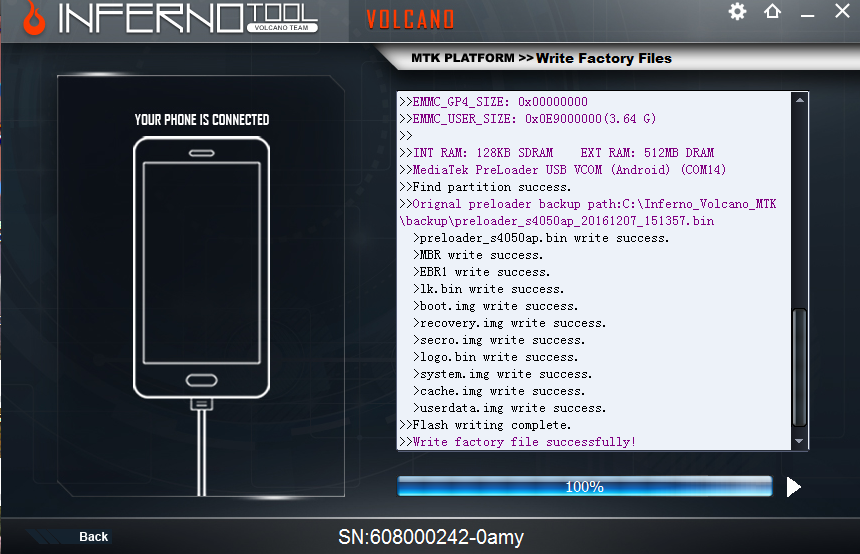The height and width of the screenshot is (554, 860).
Task: Select 'lk.bin write success.' line
Action: tap(489, 289)
